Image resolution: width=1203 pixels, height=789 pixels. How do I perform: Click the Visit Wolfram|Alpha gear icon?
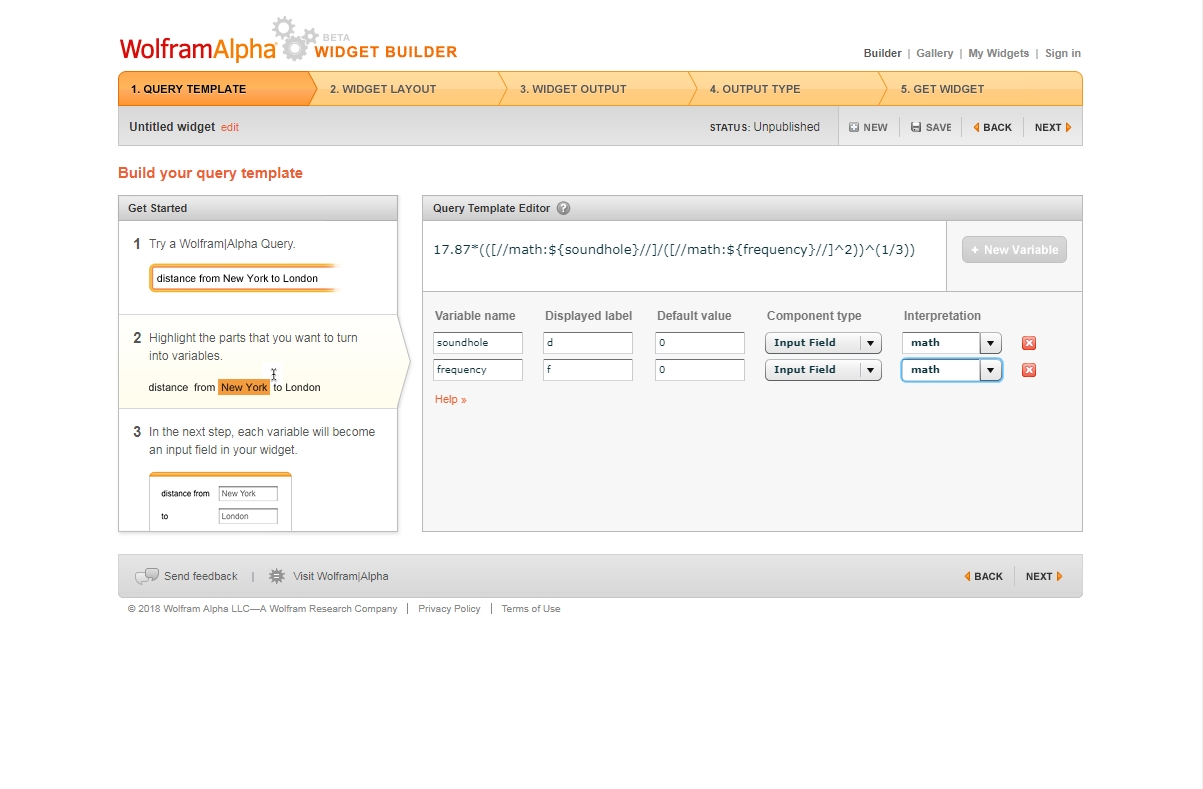pyautogui.click(x=277, y=576)
